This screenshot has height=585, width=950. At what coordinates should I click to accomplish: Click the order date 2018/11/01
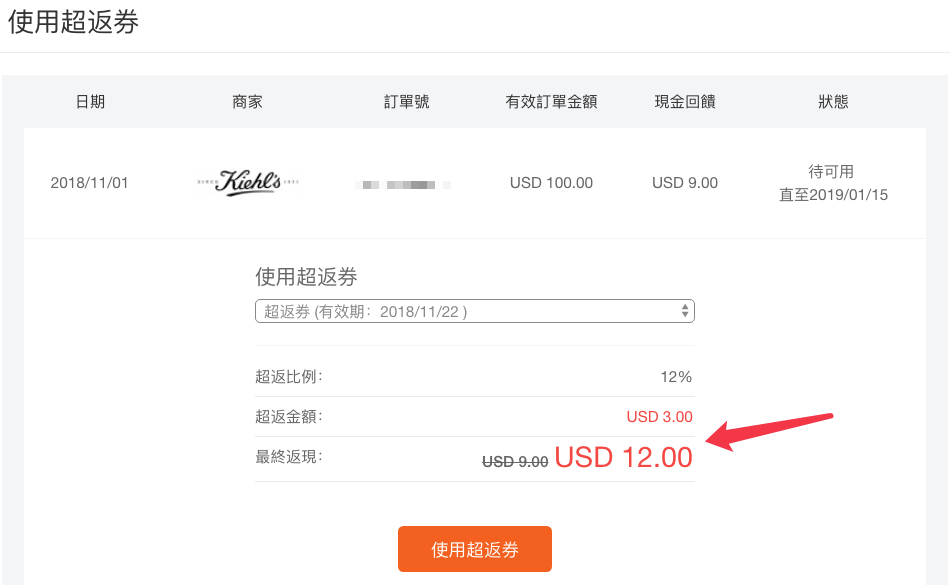pos(89,183)
